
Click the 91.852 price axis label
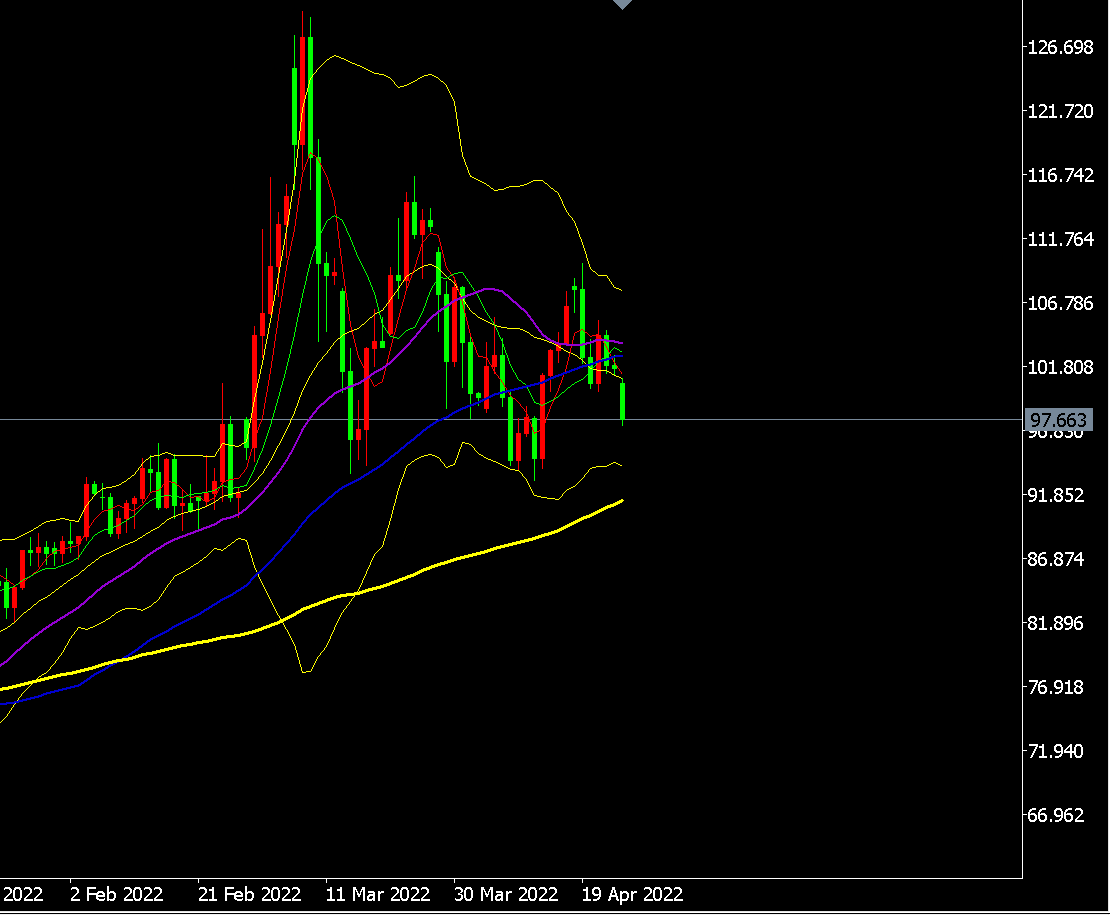pos(1060,495)
